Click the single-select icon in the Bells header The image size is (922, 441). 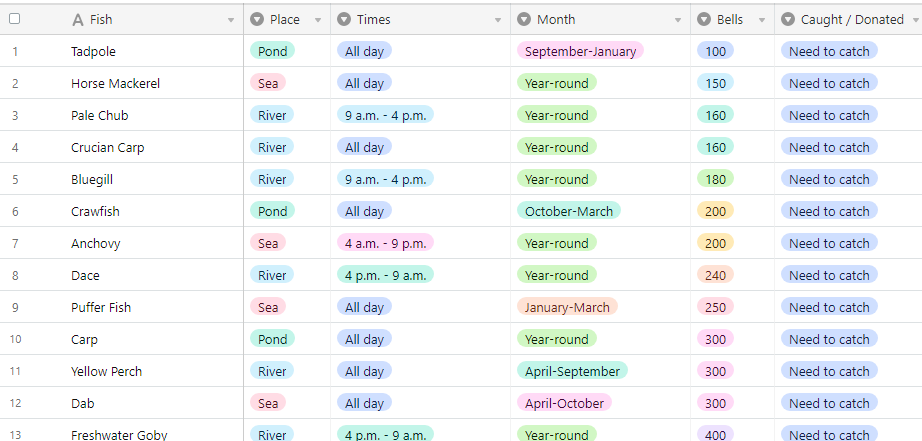704,19
